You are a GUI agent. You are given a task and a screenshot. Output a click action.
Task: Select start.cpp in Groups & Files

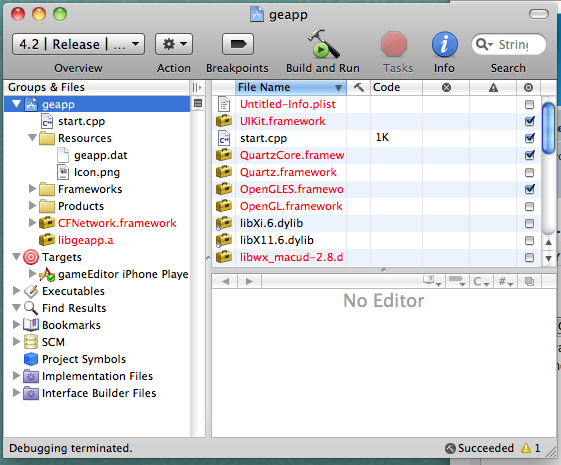point(82,121)
